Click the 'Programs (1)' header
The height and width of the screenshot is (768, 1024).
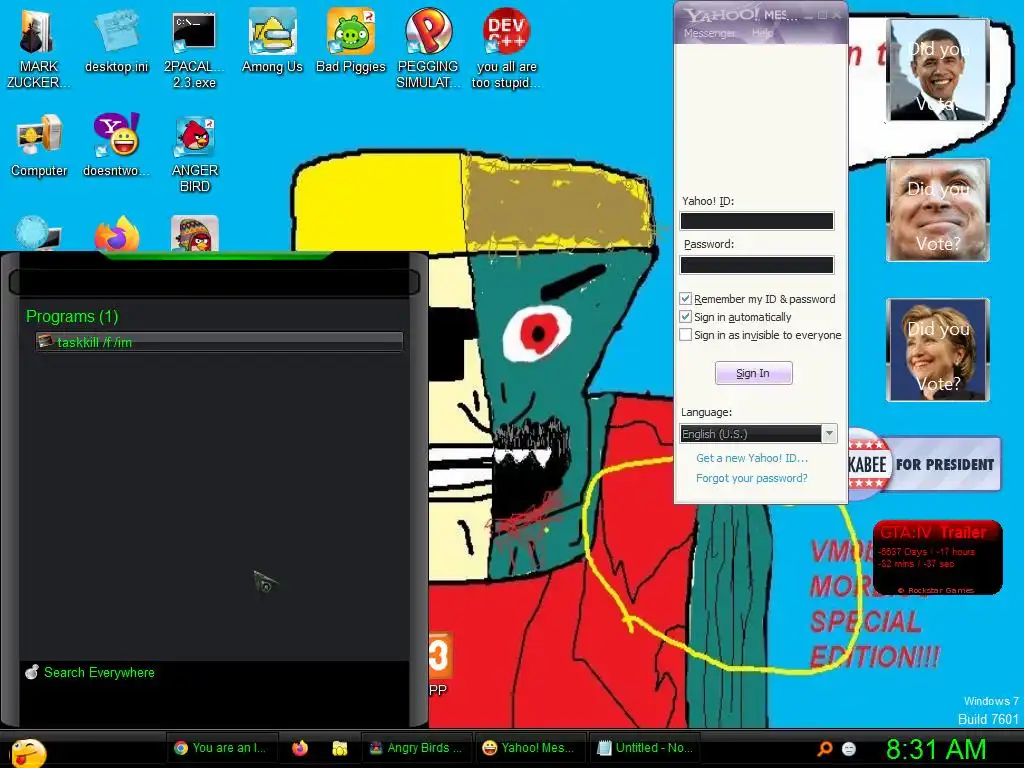[x=72, y=317]
